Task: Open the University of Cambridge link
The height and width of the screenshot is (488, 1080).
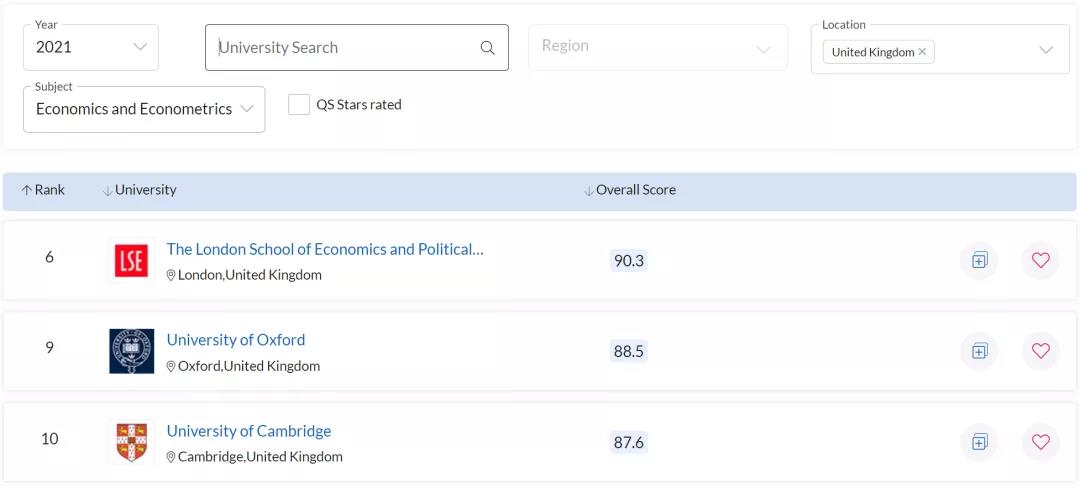Action: pos(249,431)
